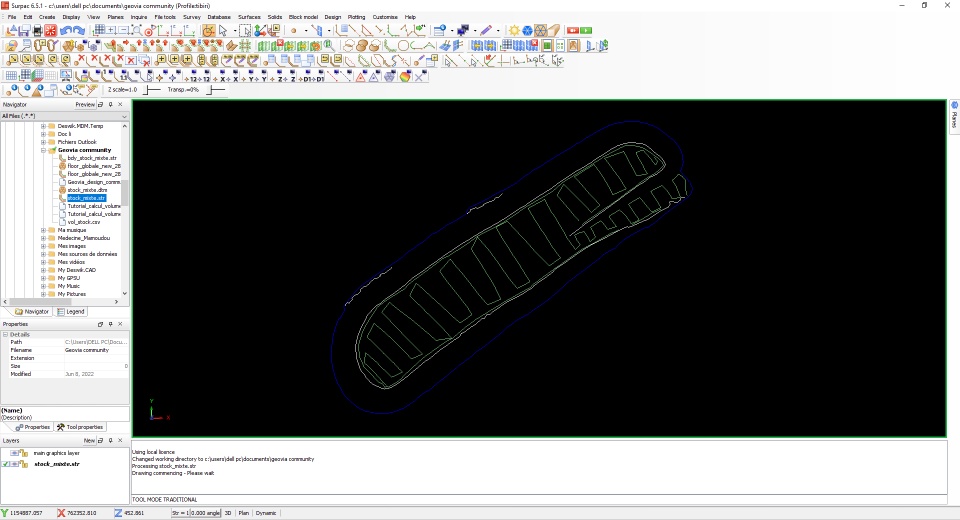
Task: Open the Block model menu
Action: pos(303,17)
